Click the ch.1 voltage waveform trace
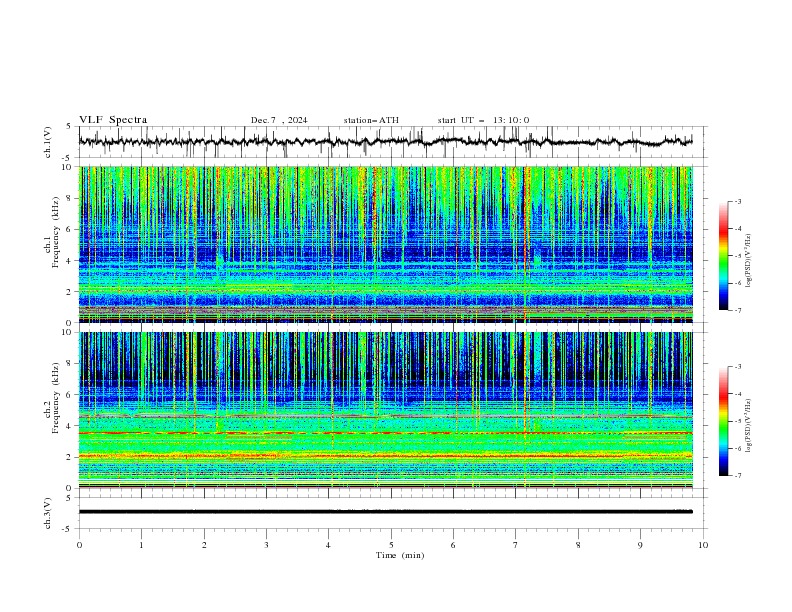Viewport: 792px width, 612px height. point(385,142)
